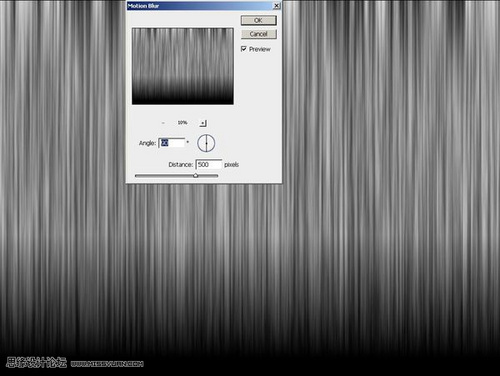500x376 pixels.
Task: Toggle the Preview checkbox
Action: 244,49
